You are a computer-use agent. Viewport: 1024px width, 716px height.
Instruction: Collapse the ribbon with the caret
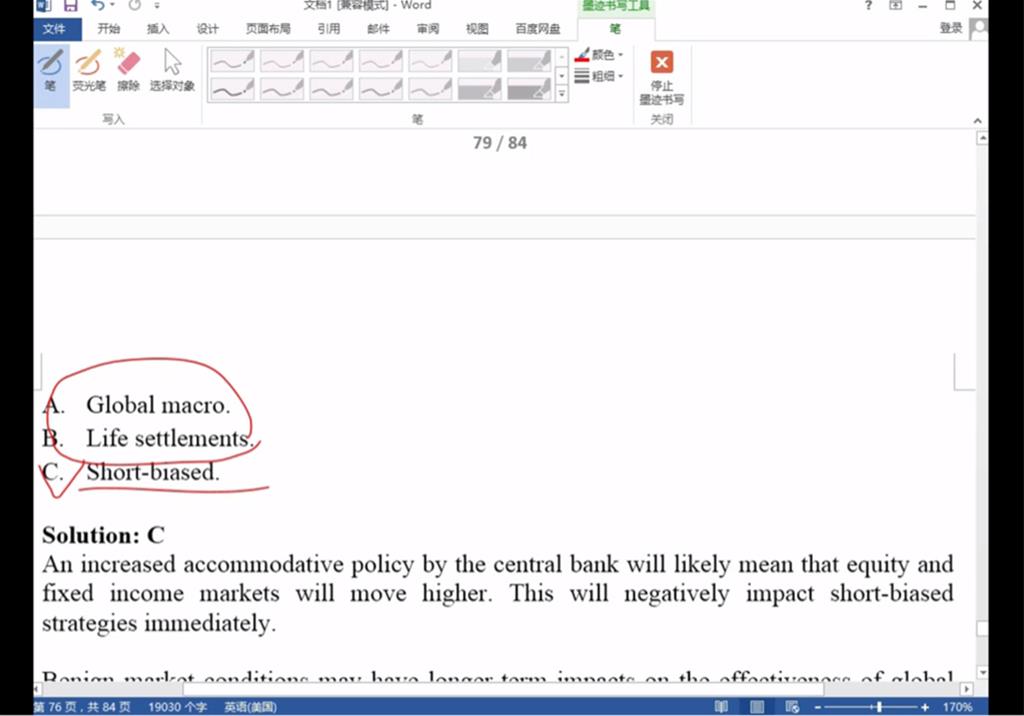(977, 121)
